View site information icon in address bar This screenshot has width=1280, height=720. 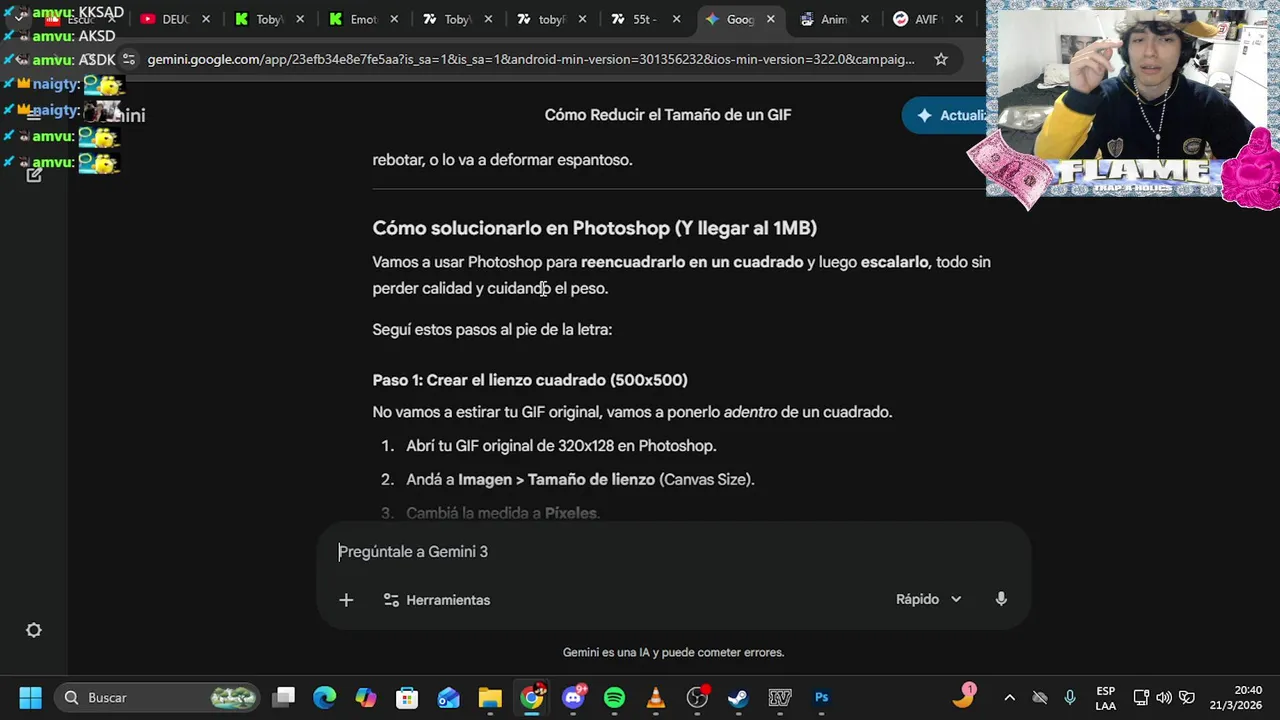tap(128, 59)
